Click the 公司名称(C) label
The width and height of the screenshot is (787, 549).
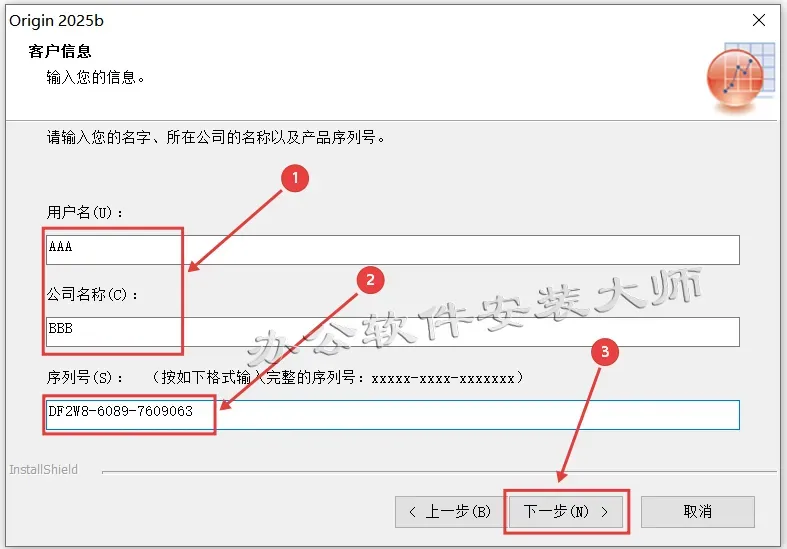(92, 294)
